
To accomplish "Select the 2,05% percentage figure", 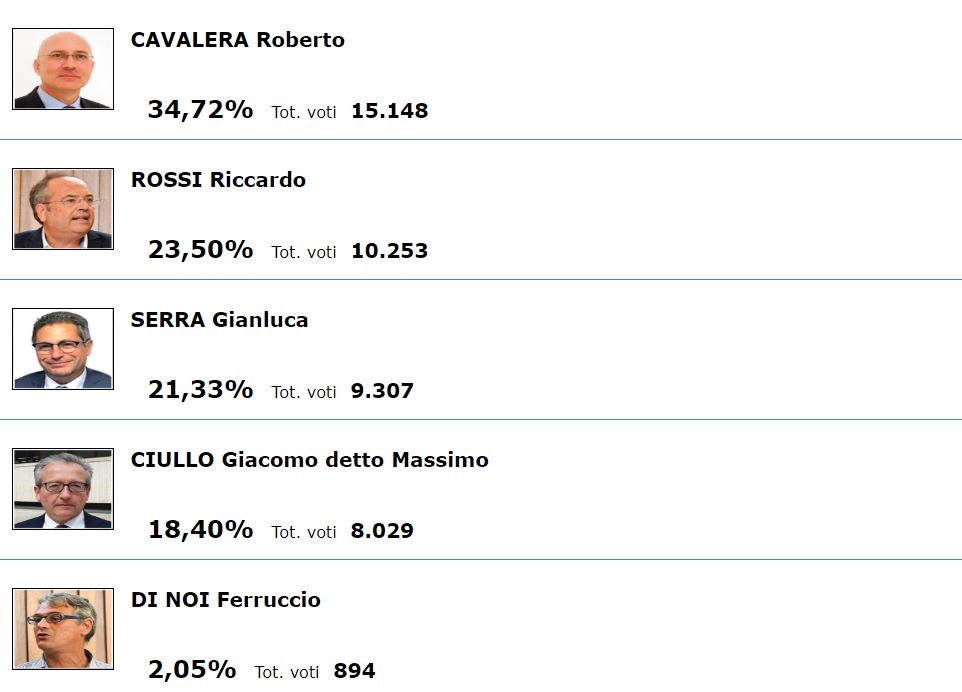I will pyautogui.click(x=191, y=669).
